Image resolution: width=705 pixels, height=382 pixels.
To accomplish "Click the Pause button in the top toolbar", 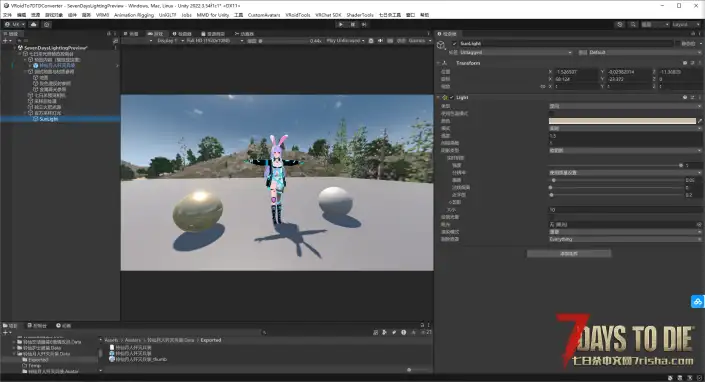I will pyautogui.click(x=353, y=24).
